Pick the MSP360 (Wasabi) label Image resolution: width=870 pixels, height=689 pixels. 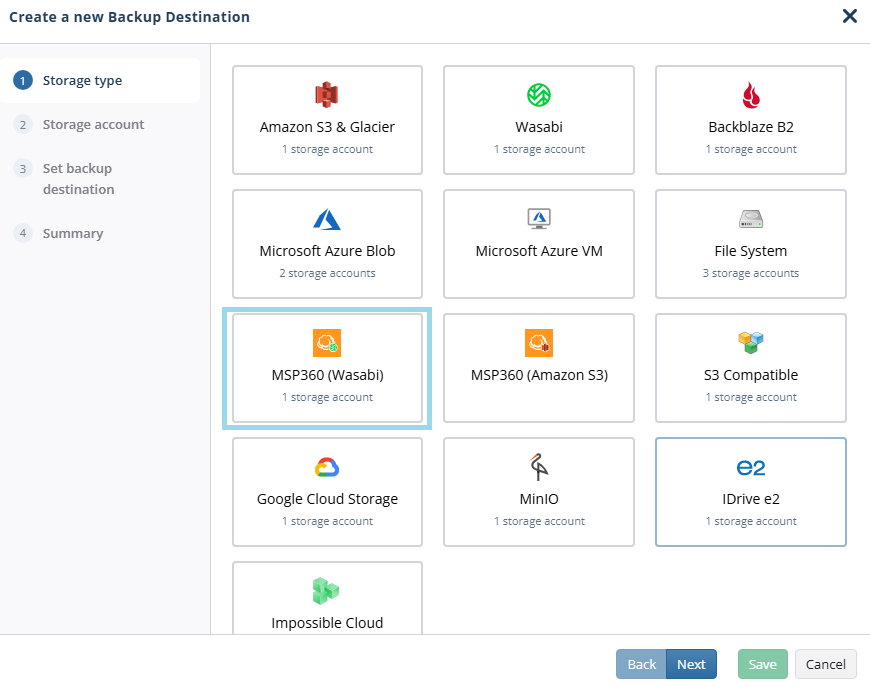[327, 375]
